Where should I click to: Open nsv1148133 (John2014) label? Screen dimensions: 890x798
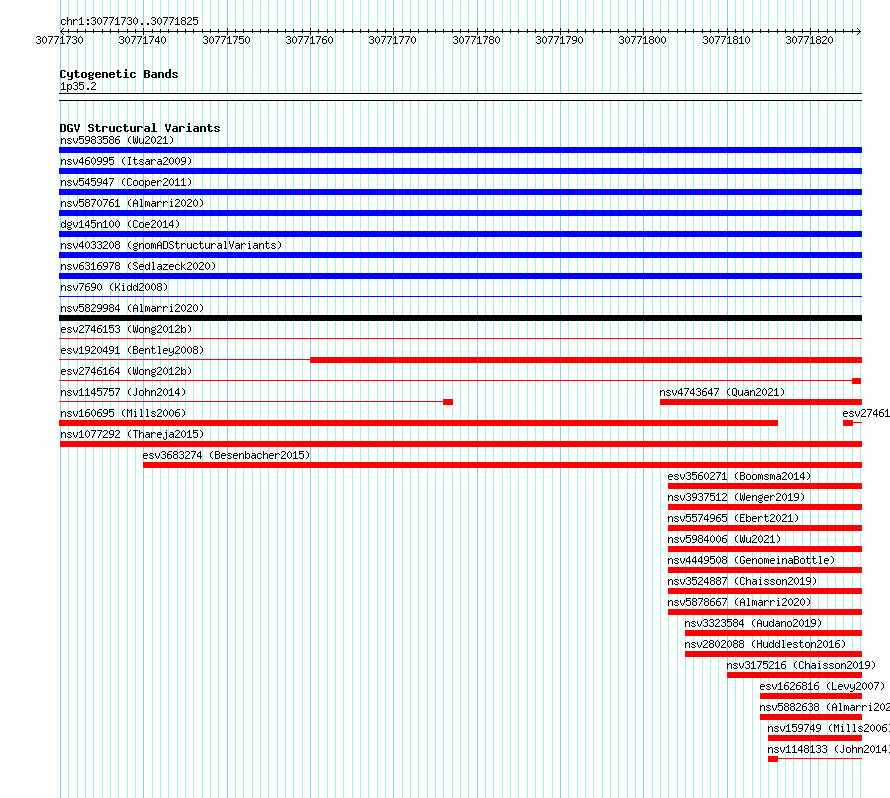[x=828, y=749]
